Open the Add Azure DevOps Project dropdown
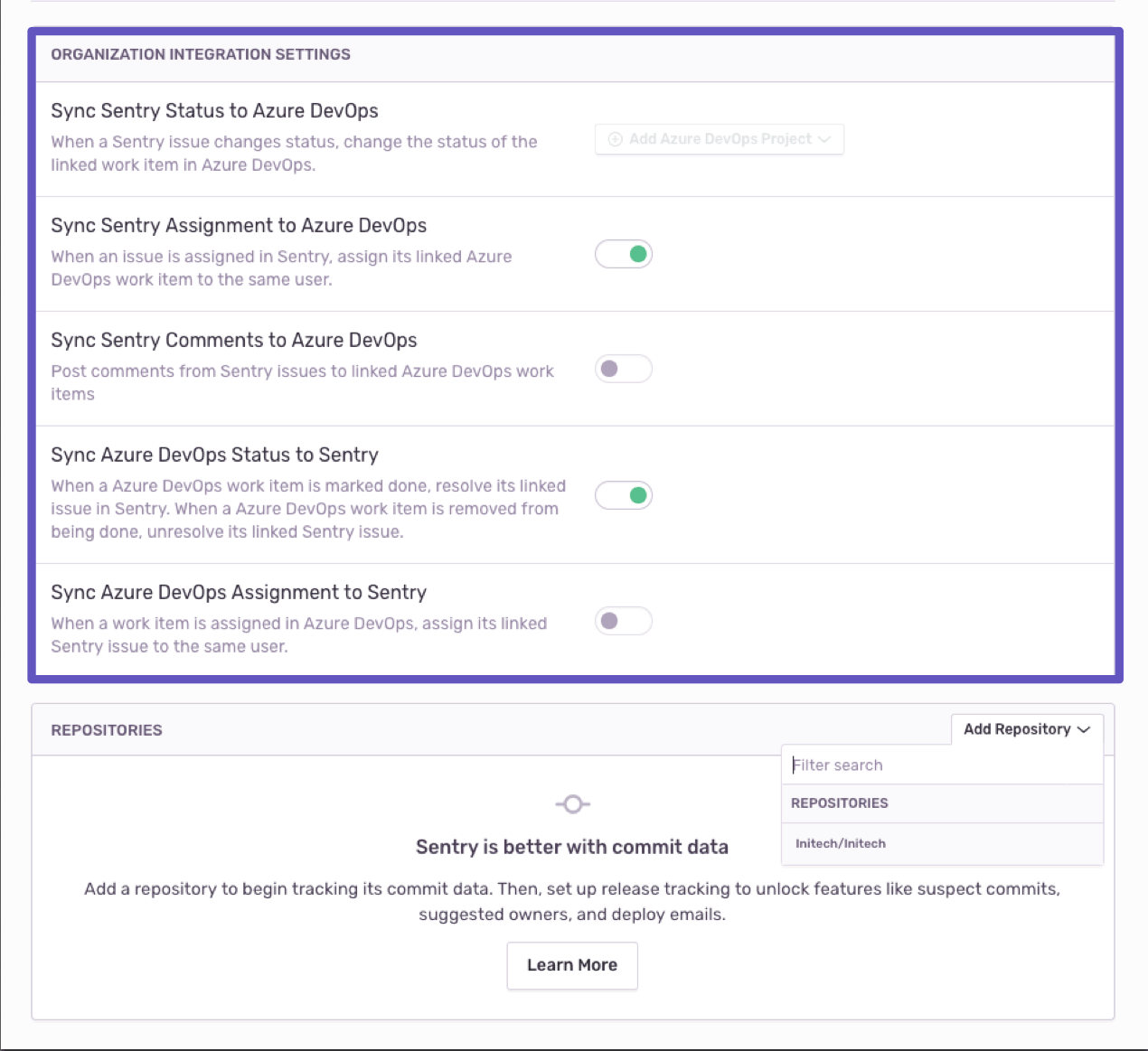The width and height of the screenshot is (1148, 1051). (x=720, y=139)
